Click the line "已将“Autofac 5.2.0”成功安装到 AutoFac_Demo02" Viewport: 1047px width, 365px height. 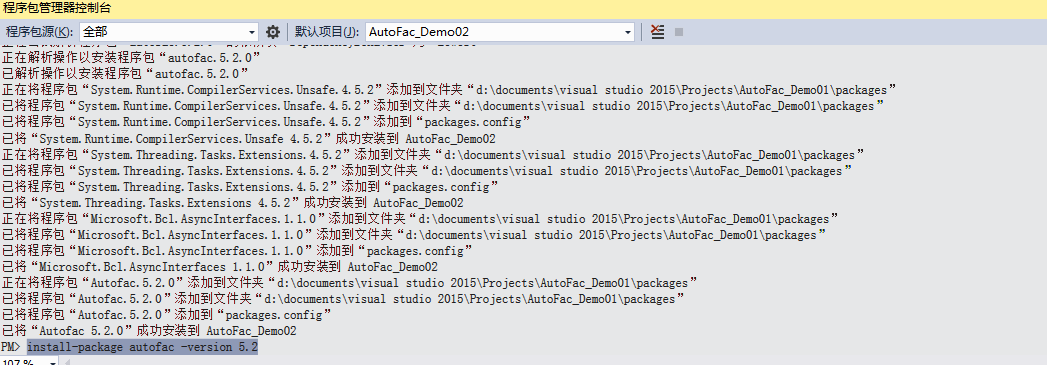149,331
